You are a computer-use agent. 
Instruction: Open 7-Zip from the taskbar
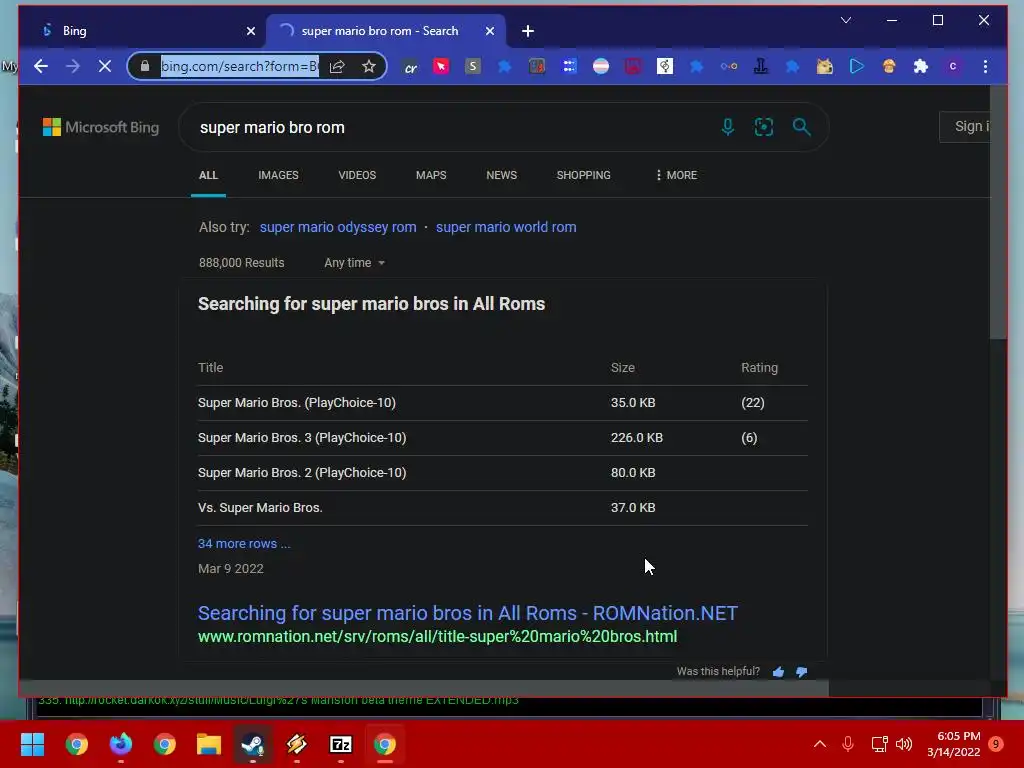pyautogui.click(x=341, y=744)
